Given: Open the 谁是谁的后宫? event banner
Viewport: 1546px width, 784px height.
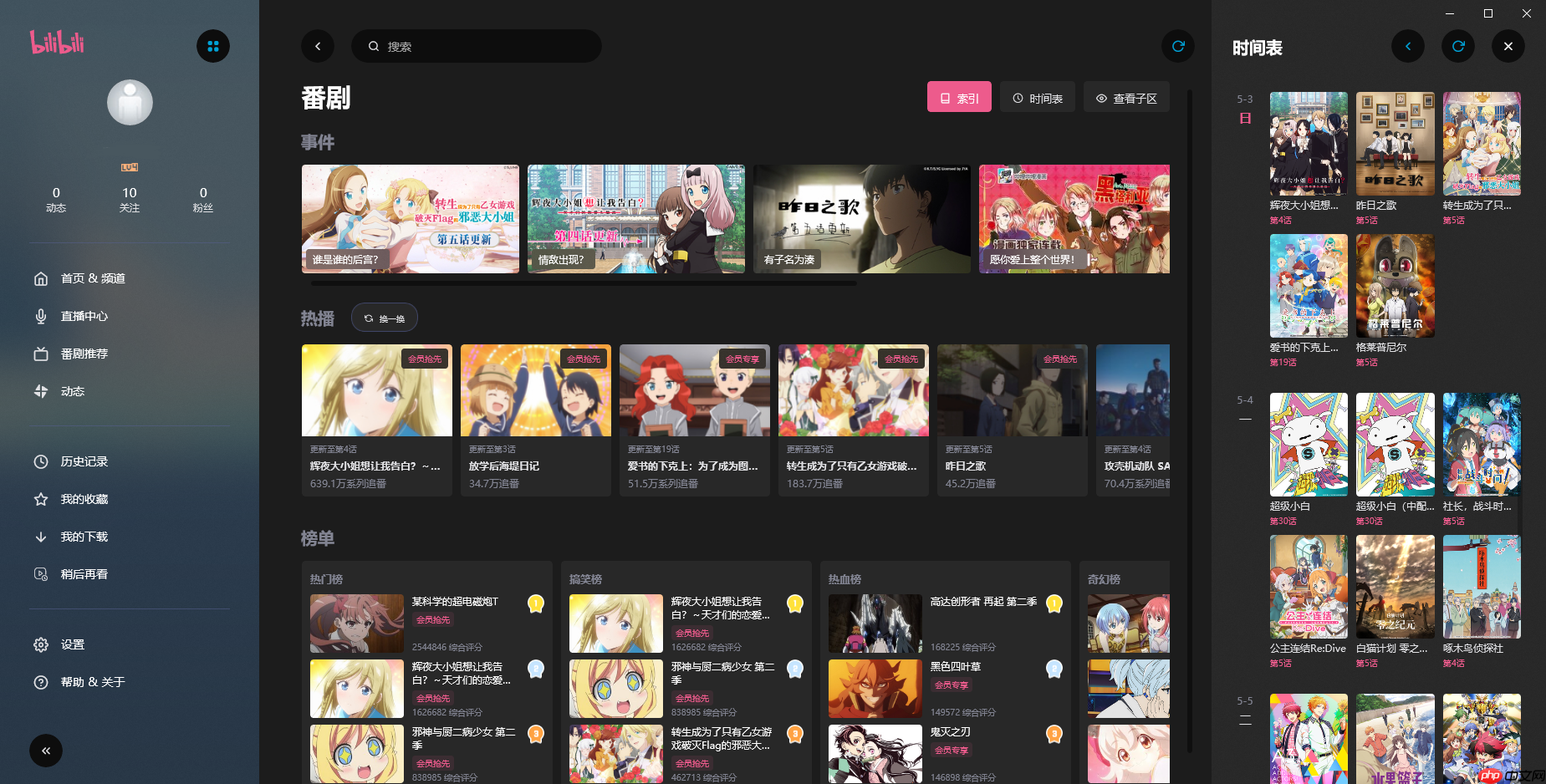Looking at the screenshot, I should [411, 219].
